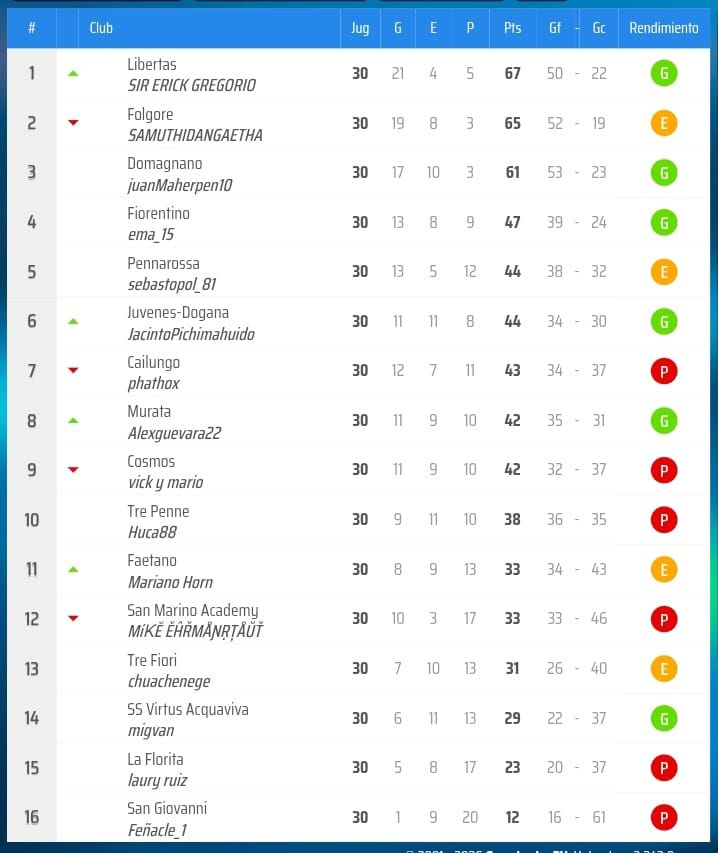The width and height of the screenshot is (718, 853).
Task: Click the green G badge for SS Virtus Acquaviva
Action: pyautogui.click(x=663, y=718)
